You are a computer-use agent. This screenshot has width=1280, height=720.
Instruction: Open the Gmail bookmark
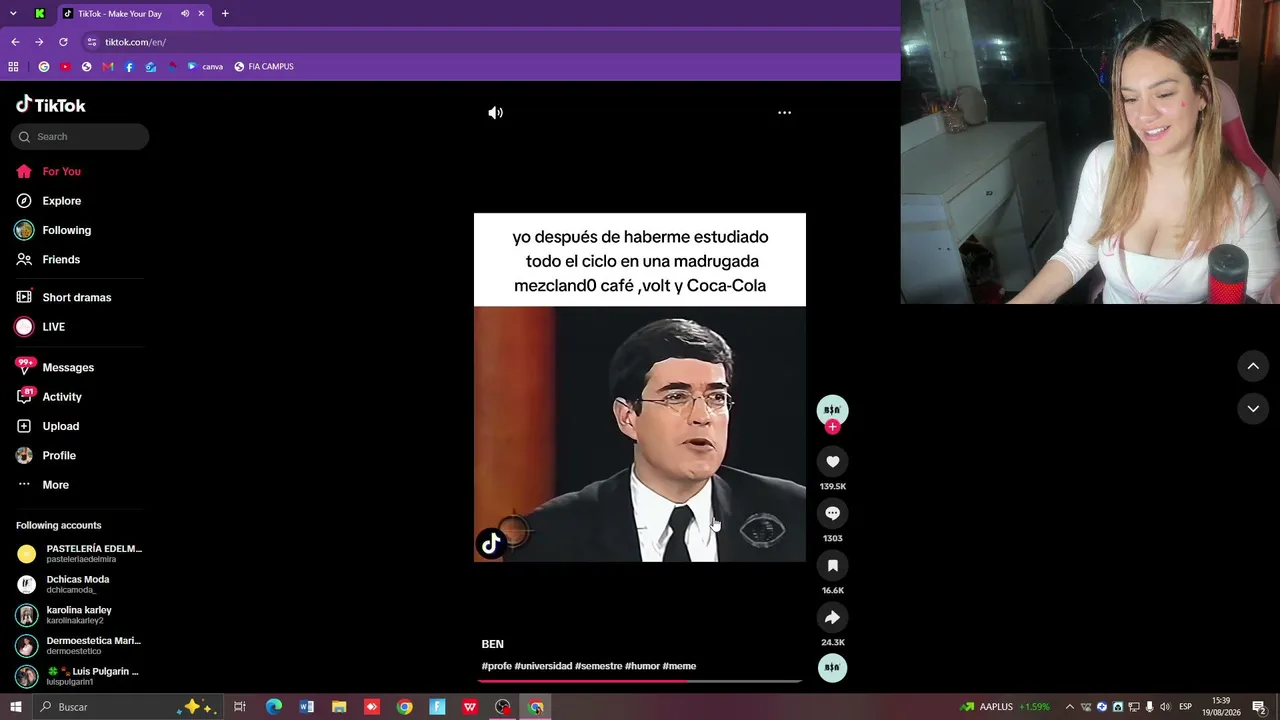coord(108,67)
